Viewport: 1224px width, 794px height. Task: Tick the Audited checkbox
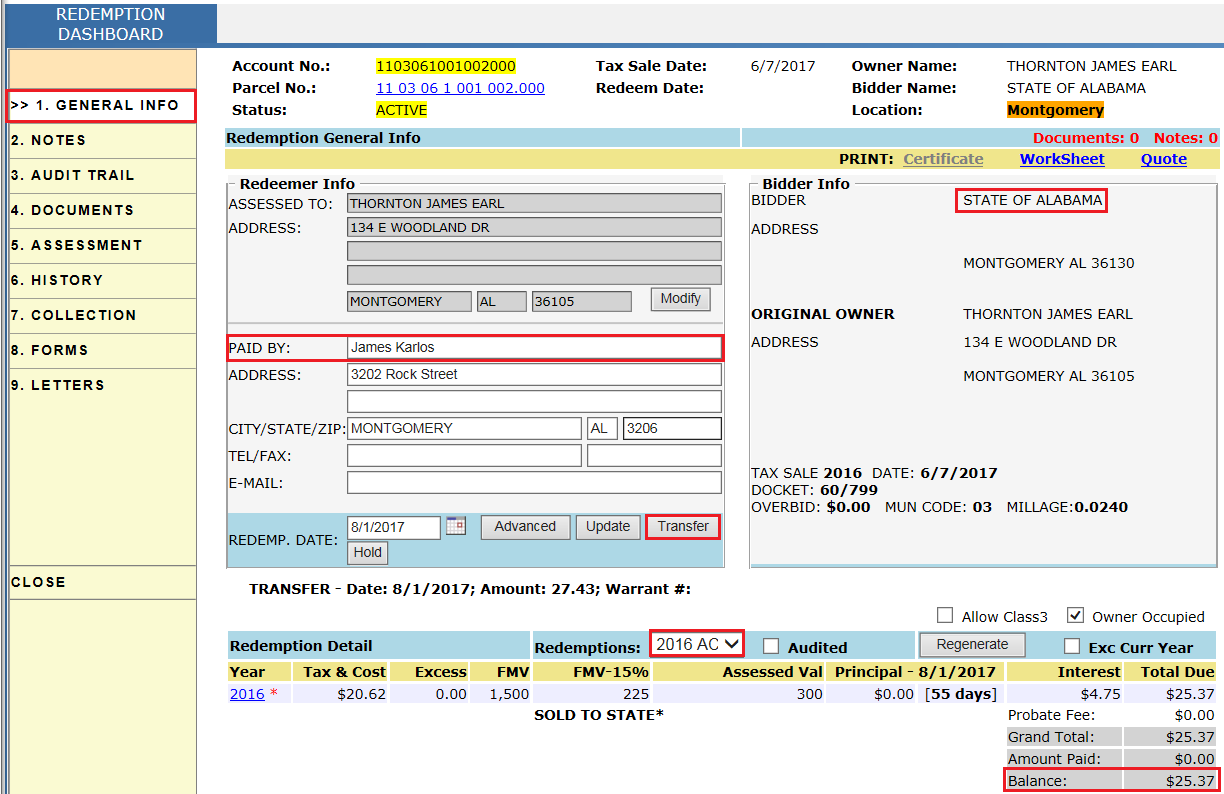click(x=771, y=646)
